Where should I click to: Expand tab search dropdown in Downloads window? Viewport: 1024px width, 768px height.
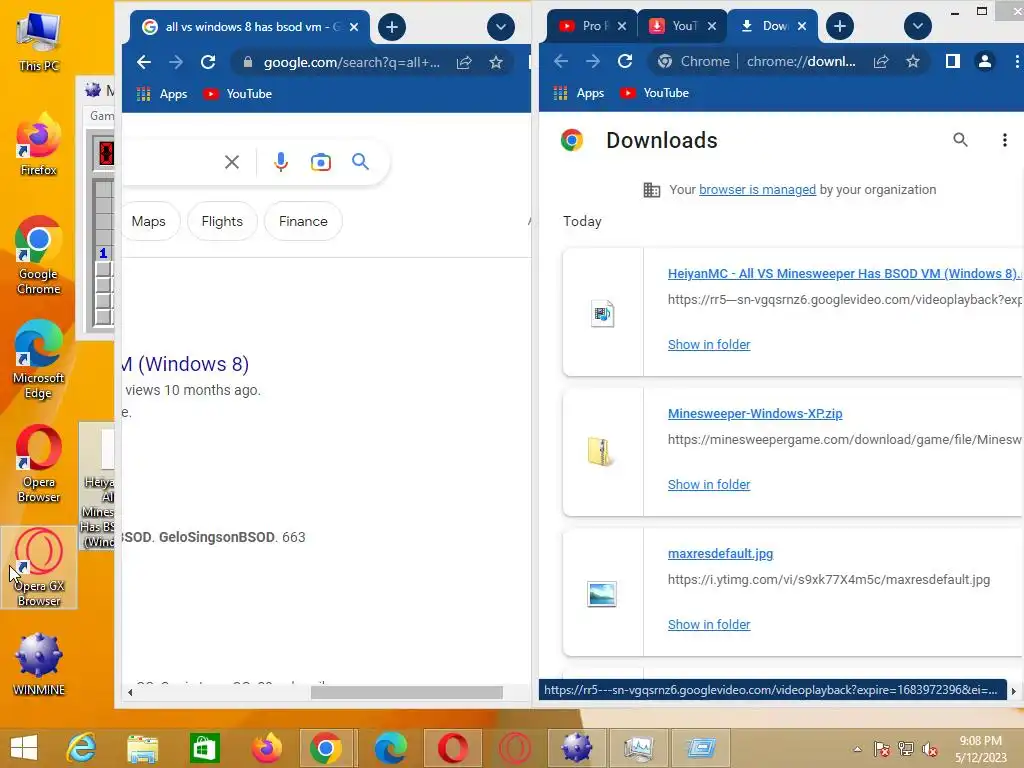918,26
